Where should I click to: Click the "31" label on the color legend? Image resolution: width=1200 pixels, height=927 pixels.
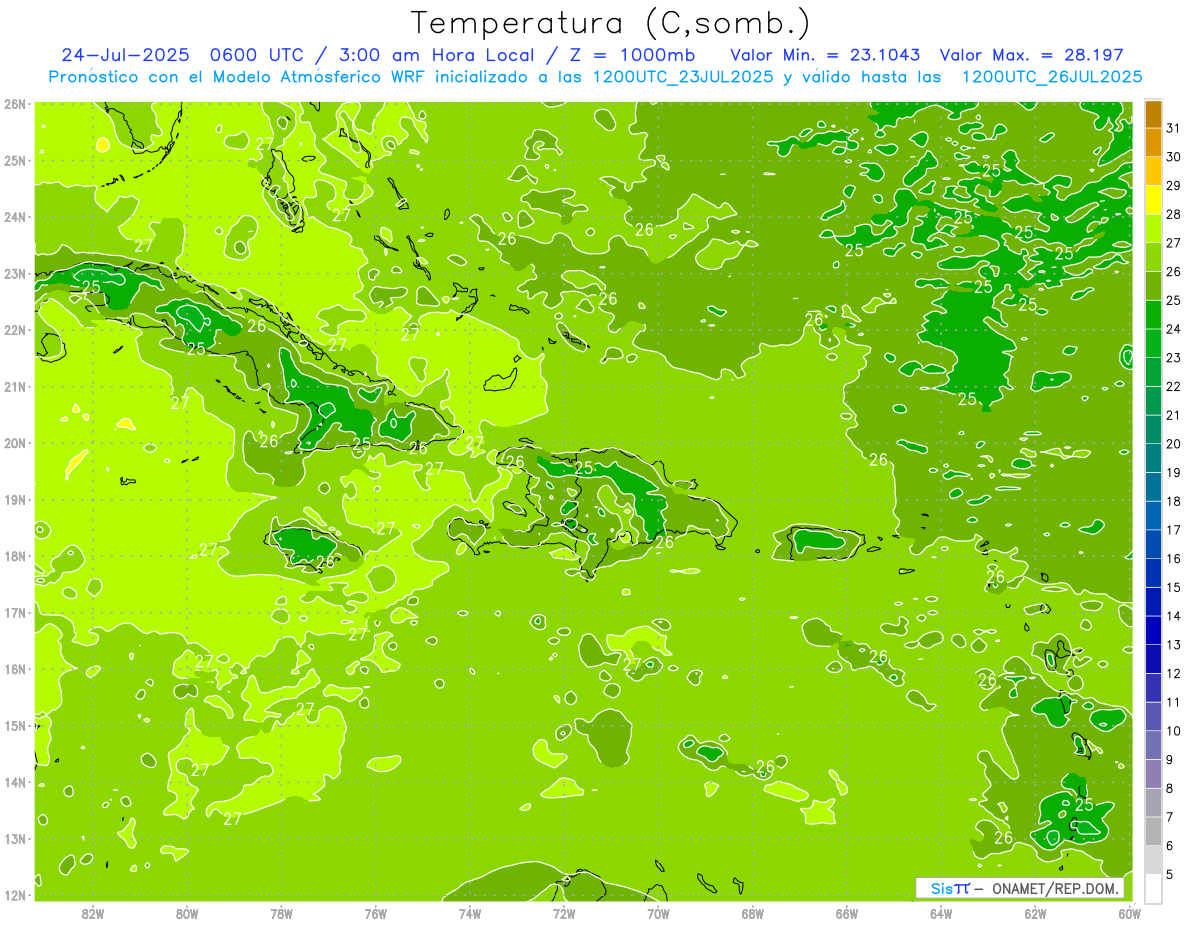coord(1173,128)
